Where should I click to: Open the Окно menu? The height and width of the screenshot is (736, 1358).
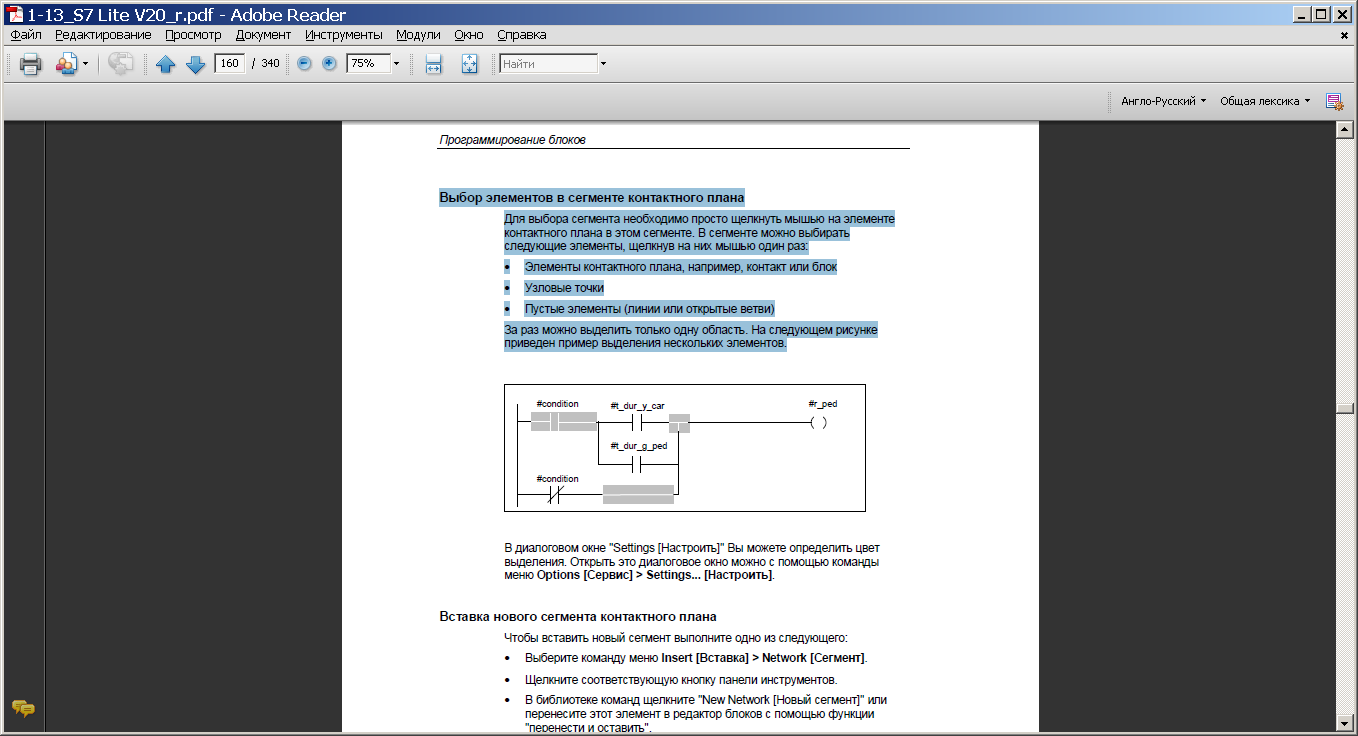coord(469,34)
